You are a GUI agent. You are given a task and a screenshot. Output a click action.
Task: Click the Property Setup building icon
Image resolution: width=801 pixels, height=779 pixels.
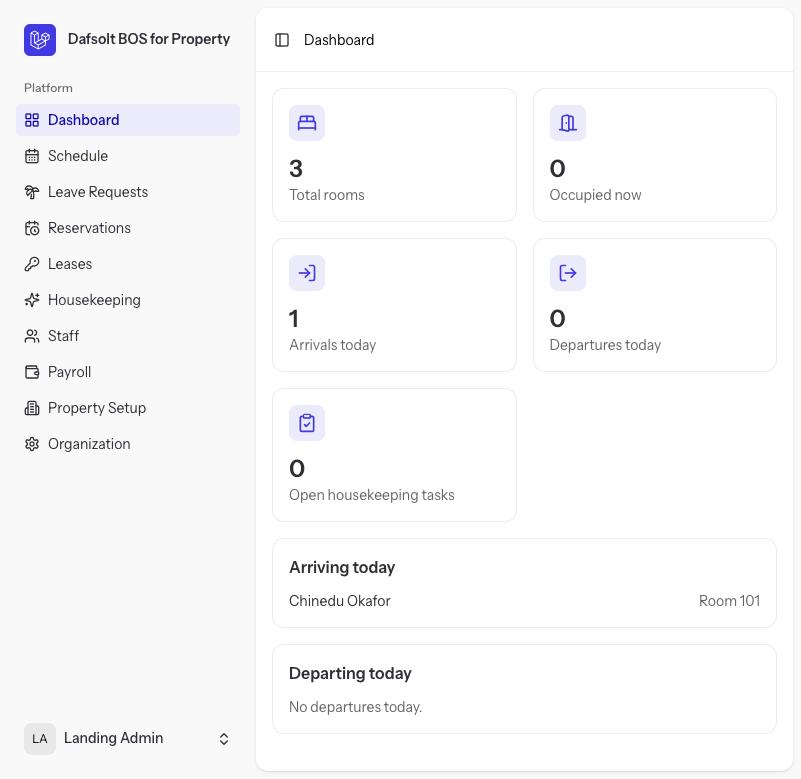tap(32, 408)
